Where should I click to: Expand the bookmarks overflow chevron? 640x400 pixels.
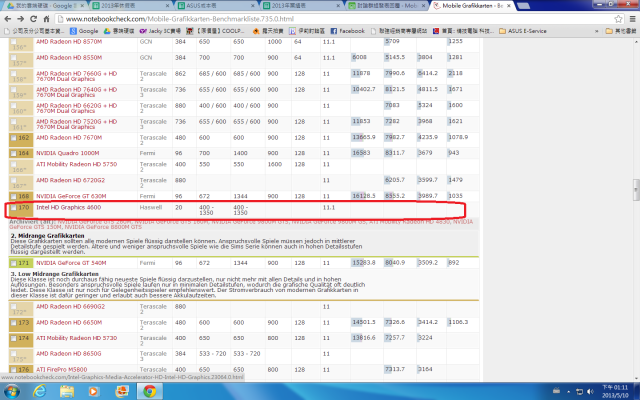(596, 31)
